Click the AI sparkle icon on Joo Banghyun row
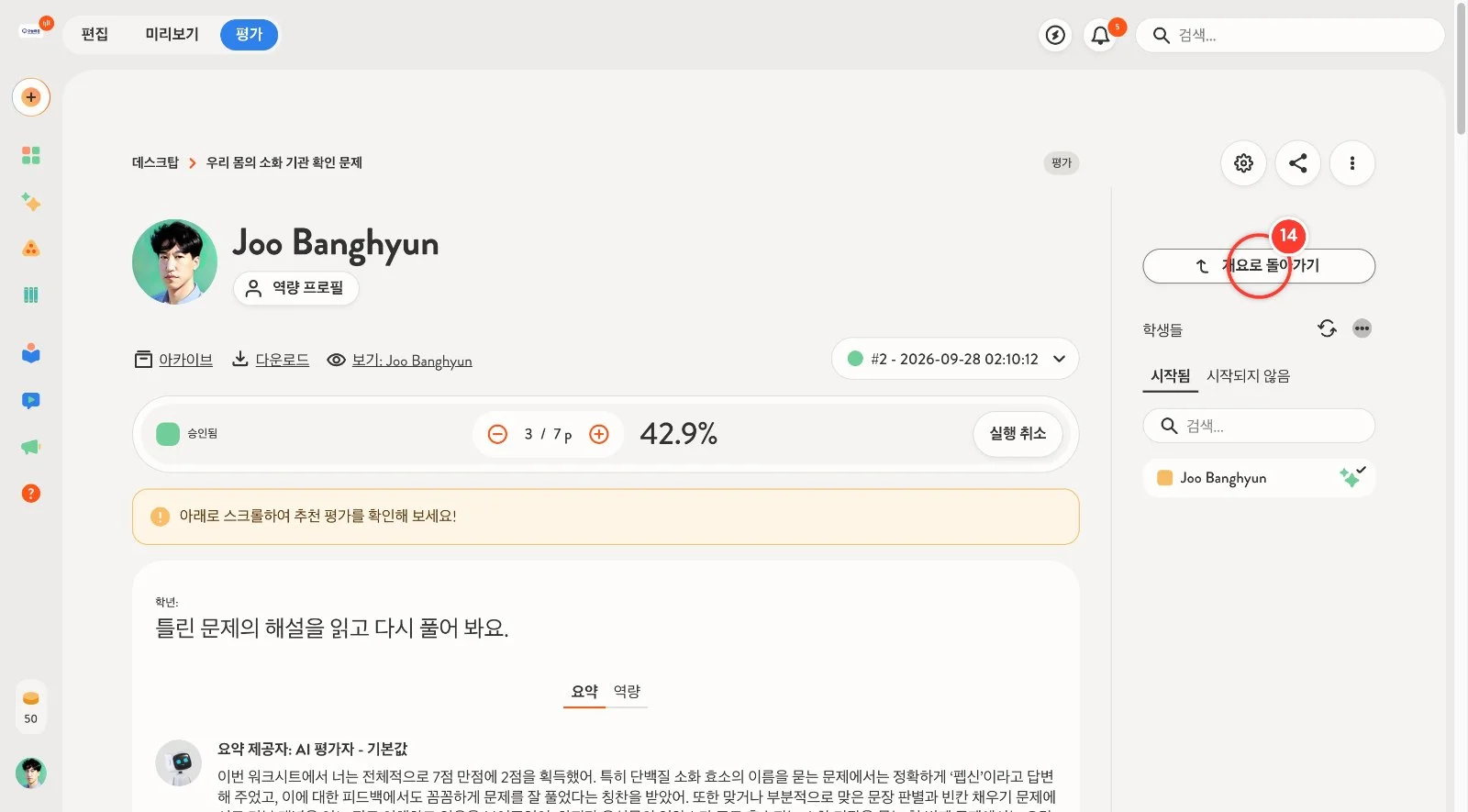Screen dimensions: 1468x812 point(1351,476)
